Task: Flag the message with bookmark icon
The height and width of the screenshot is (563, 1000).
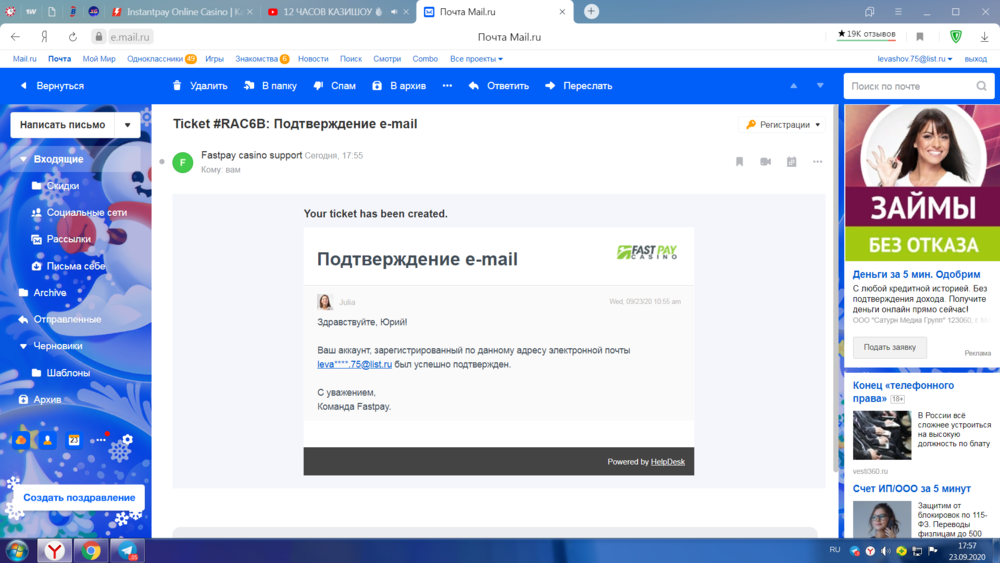Action: [739, 162]
